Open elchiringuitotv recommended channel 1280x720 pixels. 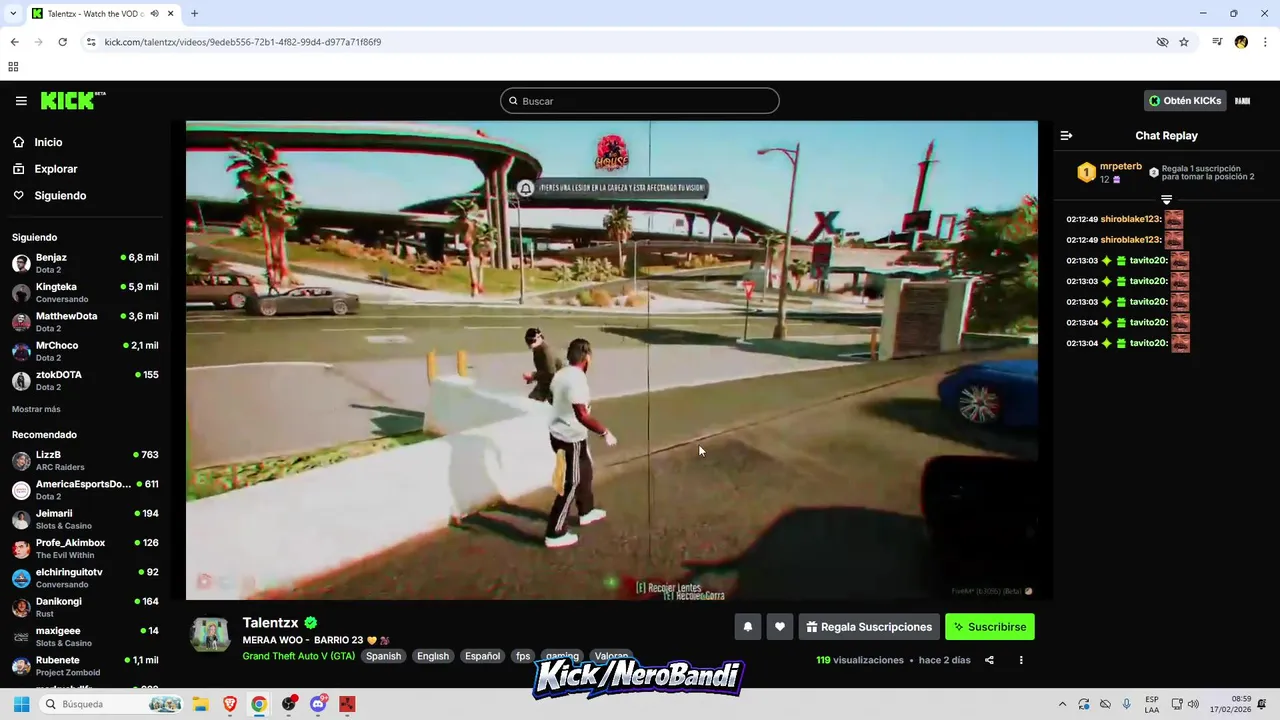85,578
